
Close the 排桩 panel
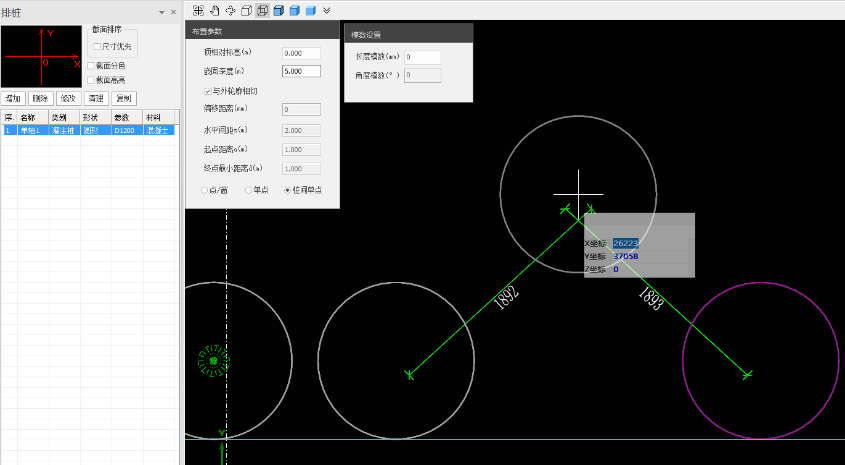(173, 12)
